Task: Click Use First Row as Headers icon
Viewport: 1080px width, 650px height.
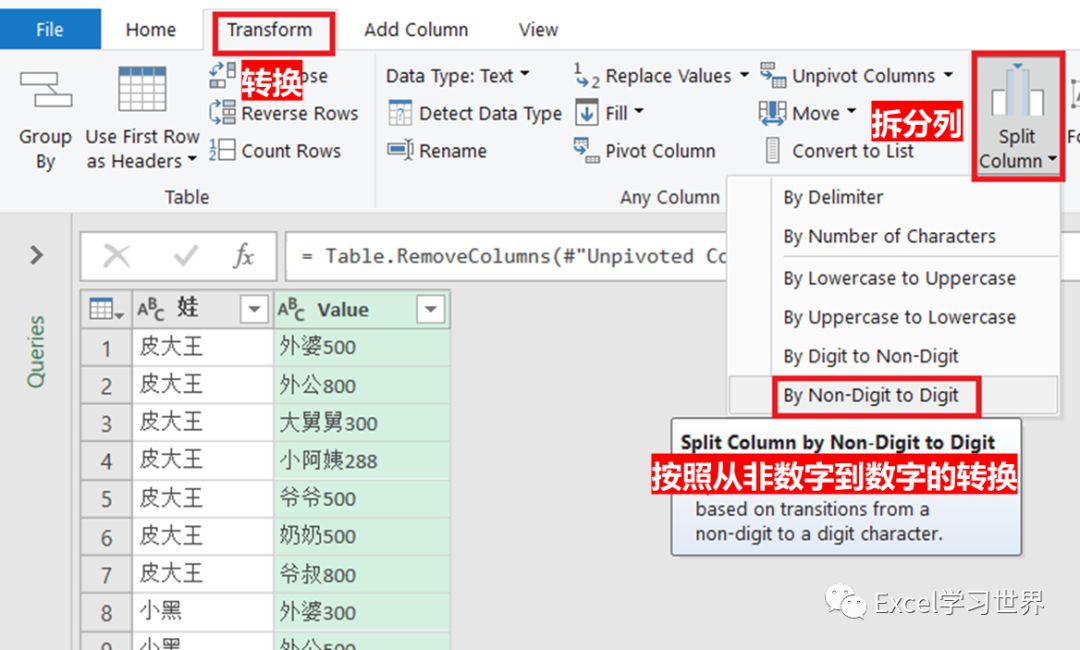Action: (x=142, y=90)
